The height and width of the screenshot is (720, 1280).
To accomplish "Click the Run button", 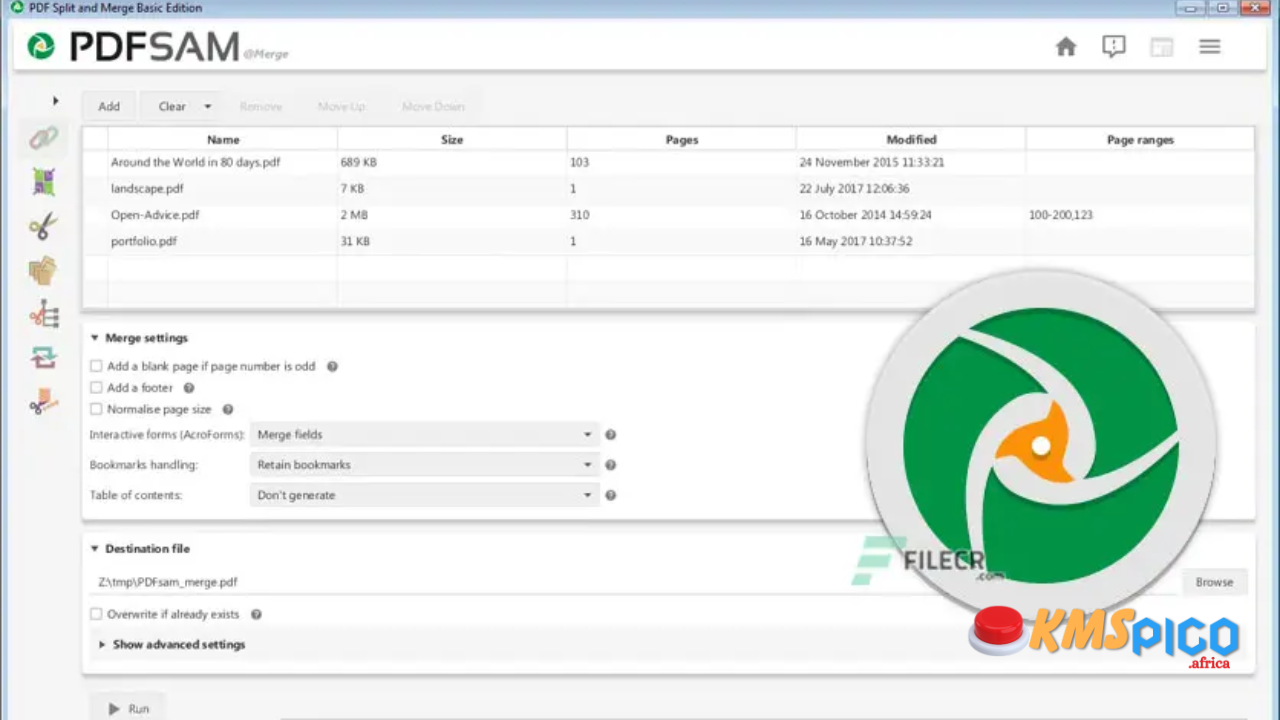I will click(x=128, y=709).
